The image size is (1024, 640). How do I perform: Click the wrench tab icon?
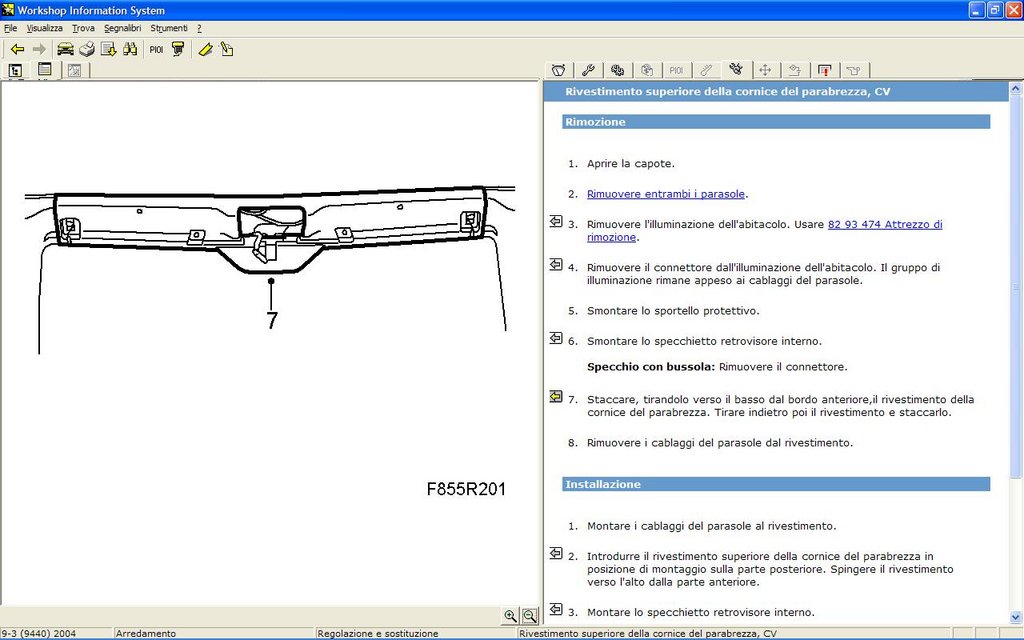tap(588, 70)
